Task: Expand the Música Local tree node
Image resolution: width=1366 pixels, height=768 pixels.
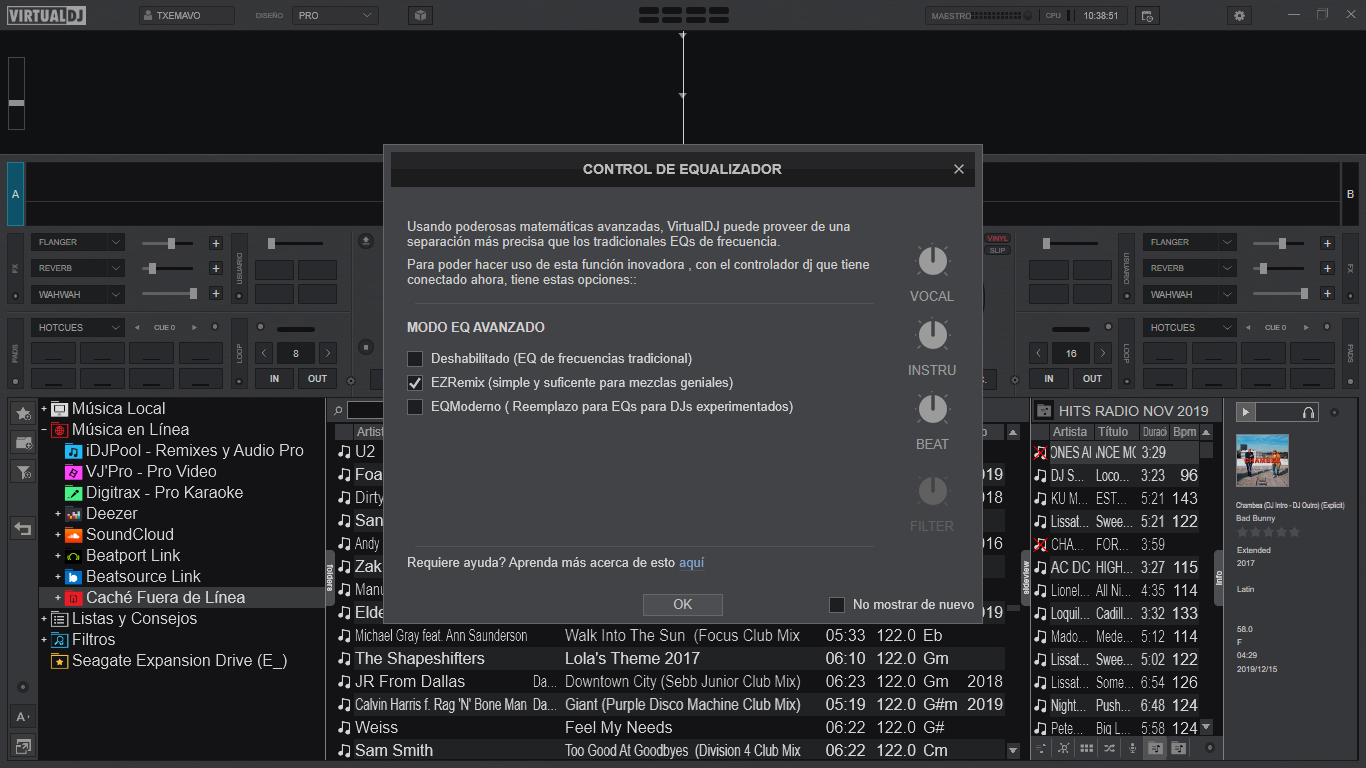Action: coord(44,409)
